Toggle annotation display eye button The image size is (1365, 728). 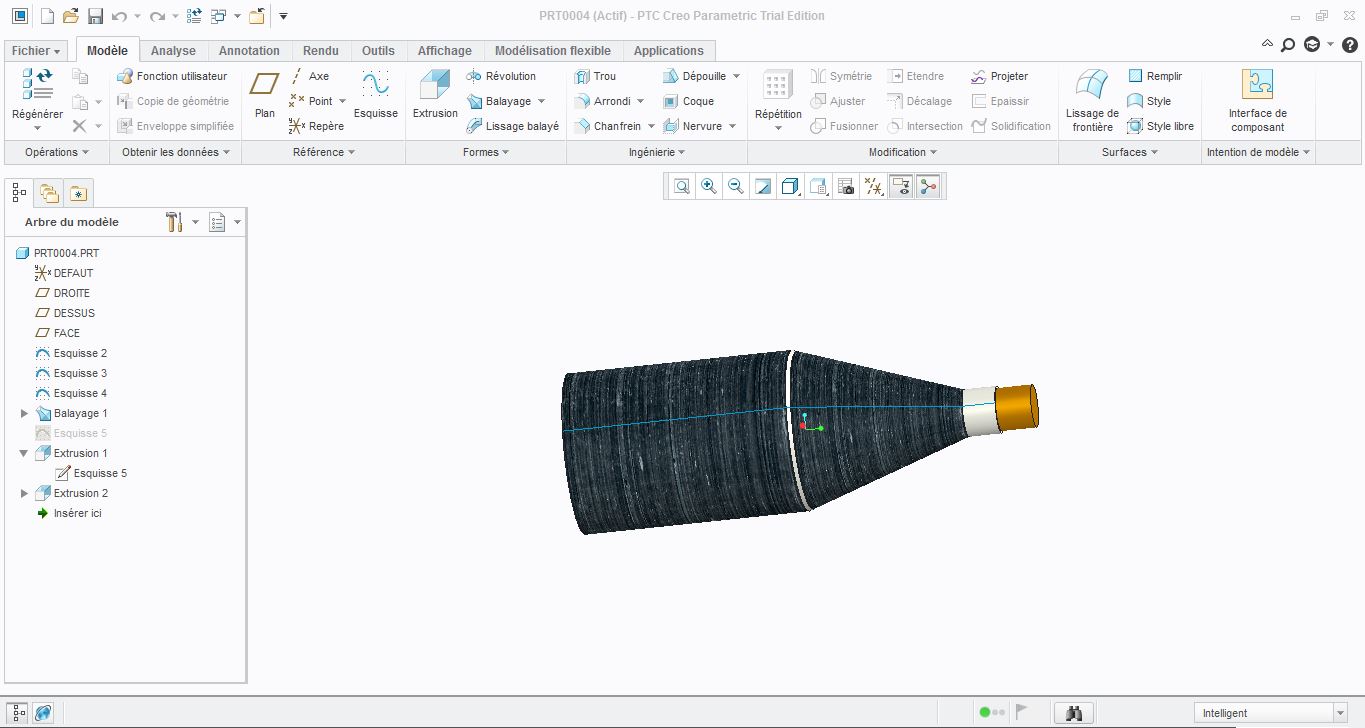901,186
